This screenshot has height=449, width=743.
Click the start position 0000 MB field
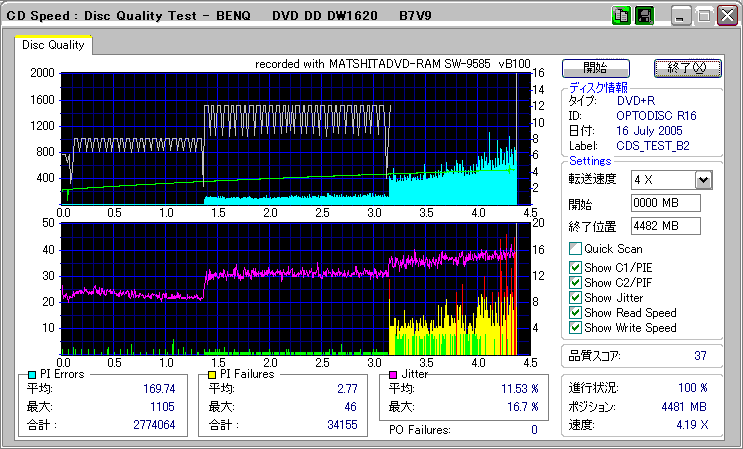coord(665,203)
